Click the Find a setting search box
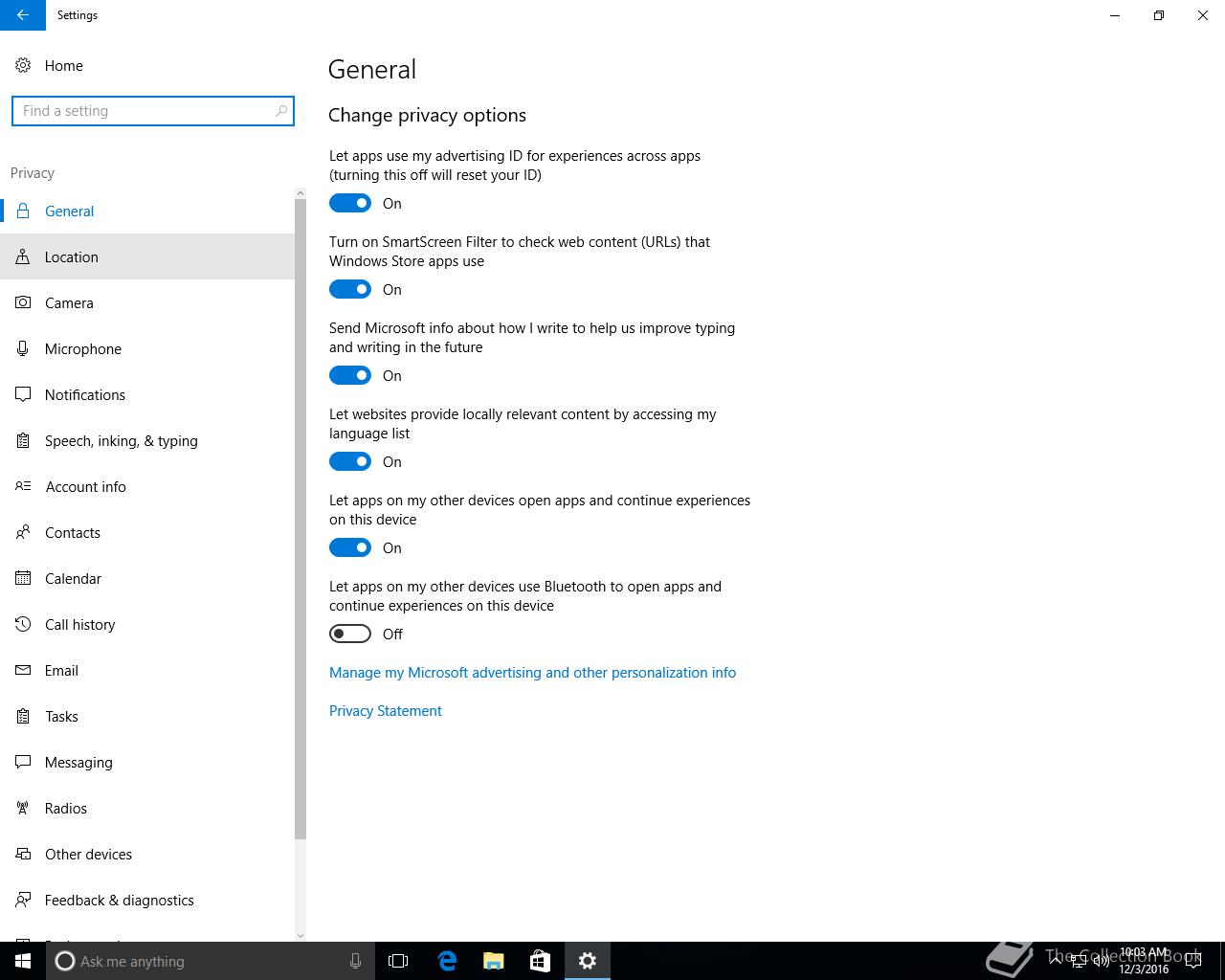 pyautogui.click(x=153, y=111)
